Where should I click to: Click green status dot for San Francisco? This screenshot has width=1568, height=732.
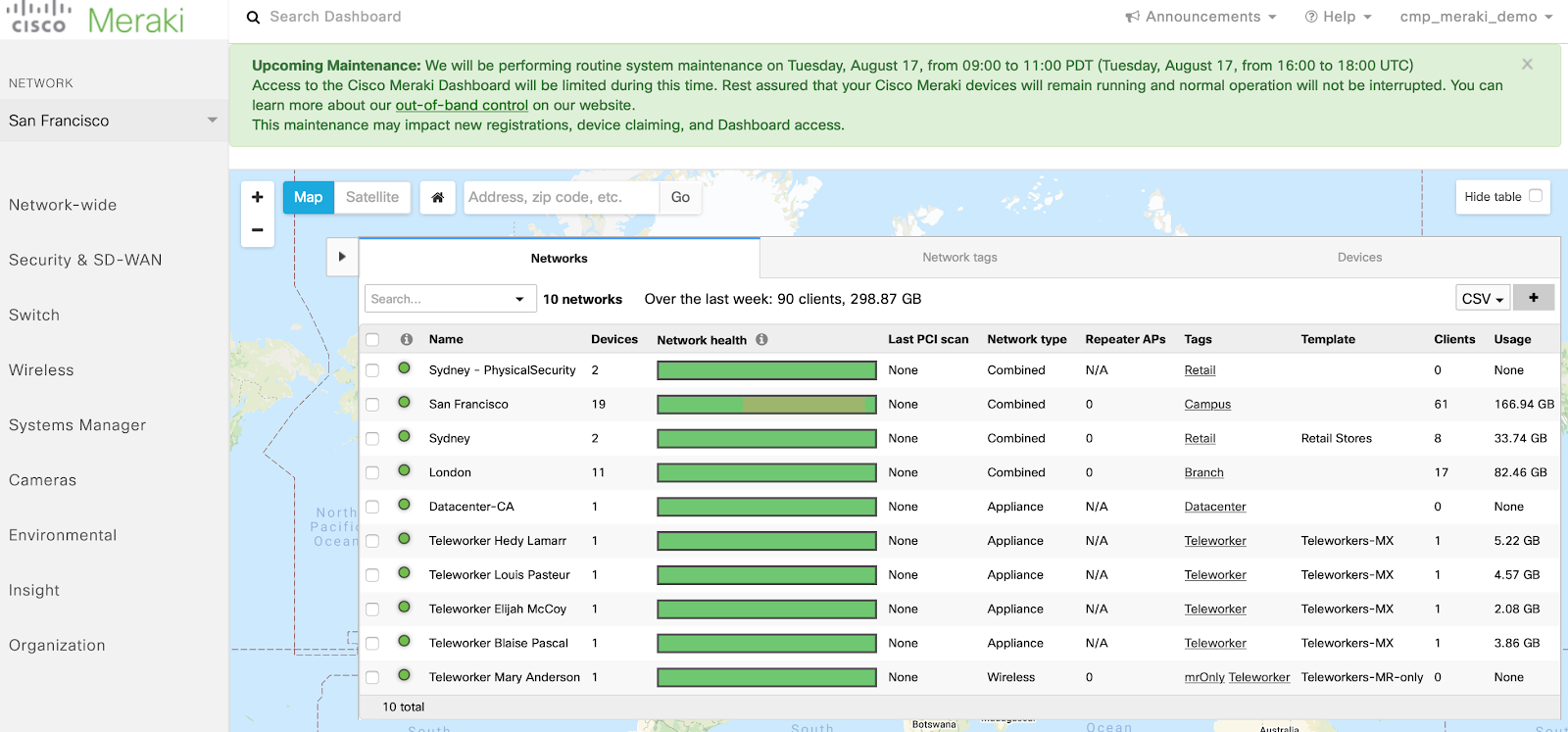point(404,403)
